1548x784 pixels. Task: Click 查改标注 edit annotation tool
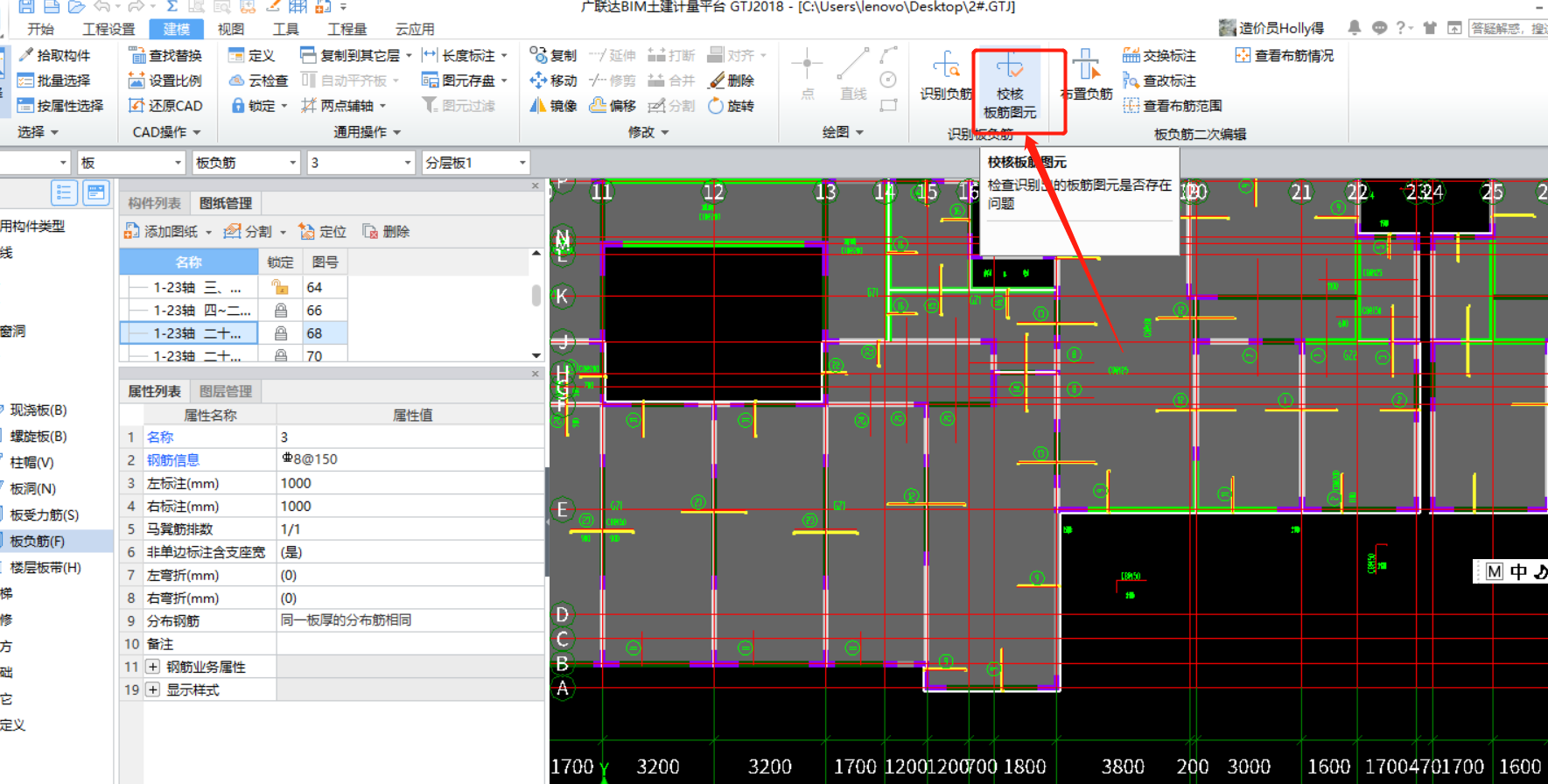(1159, 80)
